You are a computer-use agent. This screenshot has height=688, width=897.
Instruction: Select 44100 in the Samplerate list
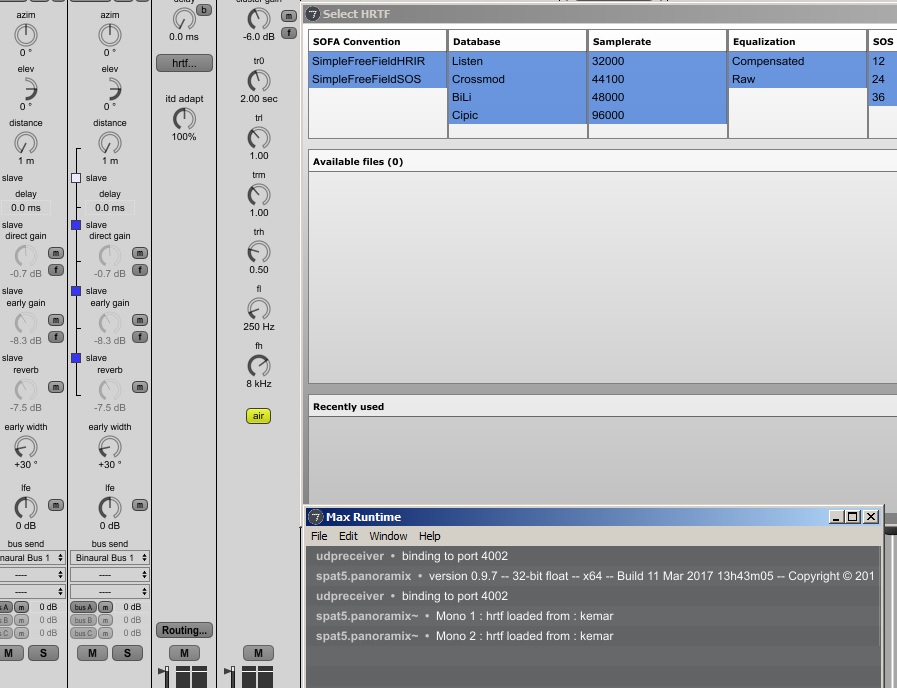657,79
